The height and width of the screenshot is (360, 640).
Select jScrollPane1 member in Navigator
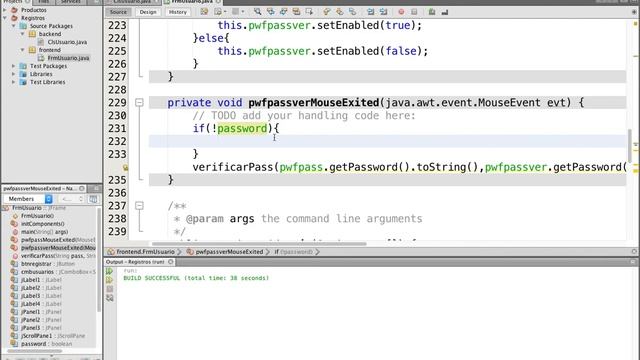pyautogui.click(x=53, y=336)
